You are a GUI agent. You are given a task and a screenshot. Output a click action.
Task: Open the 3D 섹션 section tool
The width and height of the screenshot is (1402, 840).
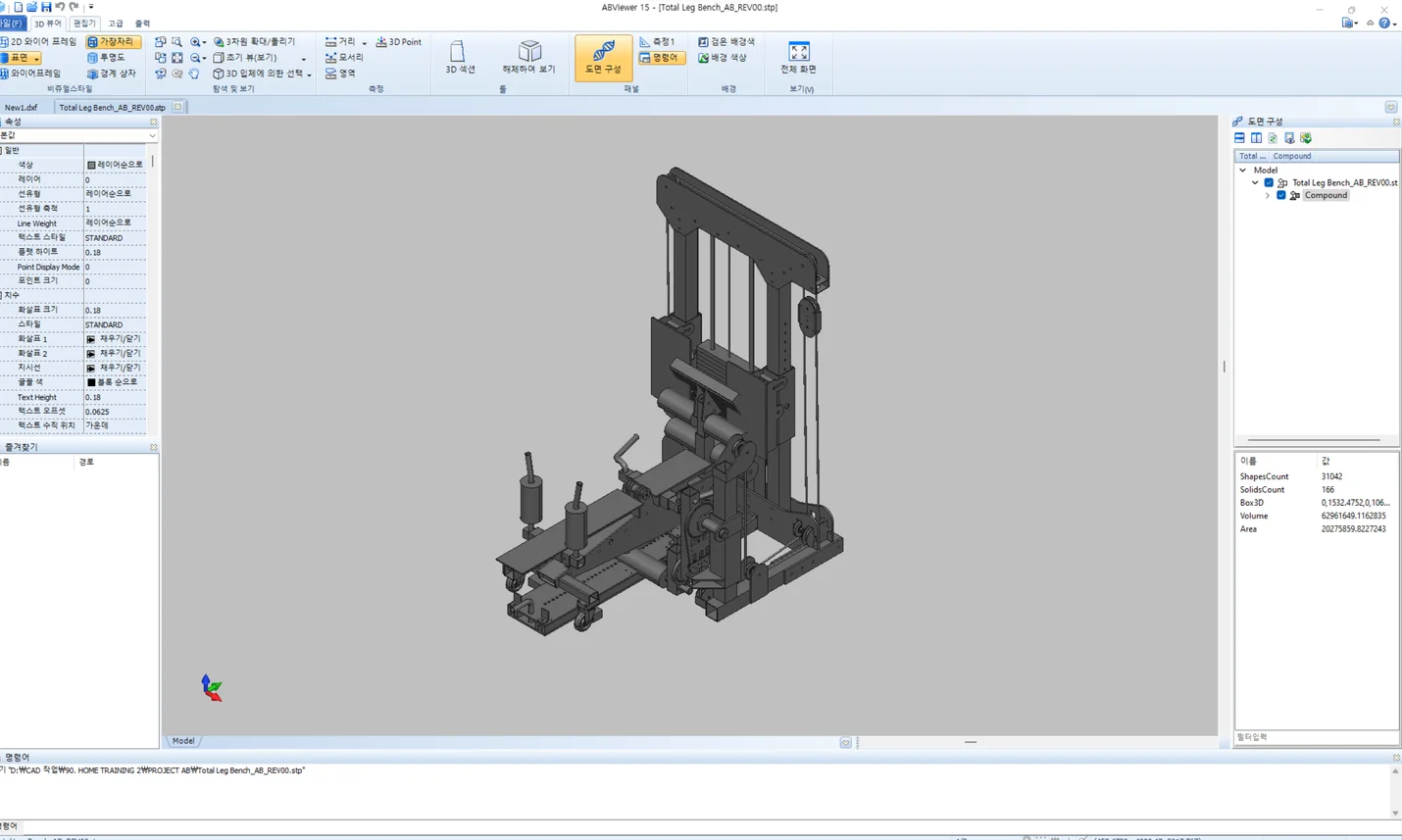459,57
